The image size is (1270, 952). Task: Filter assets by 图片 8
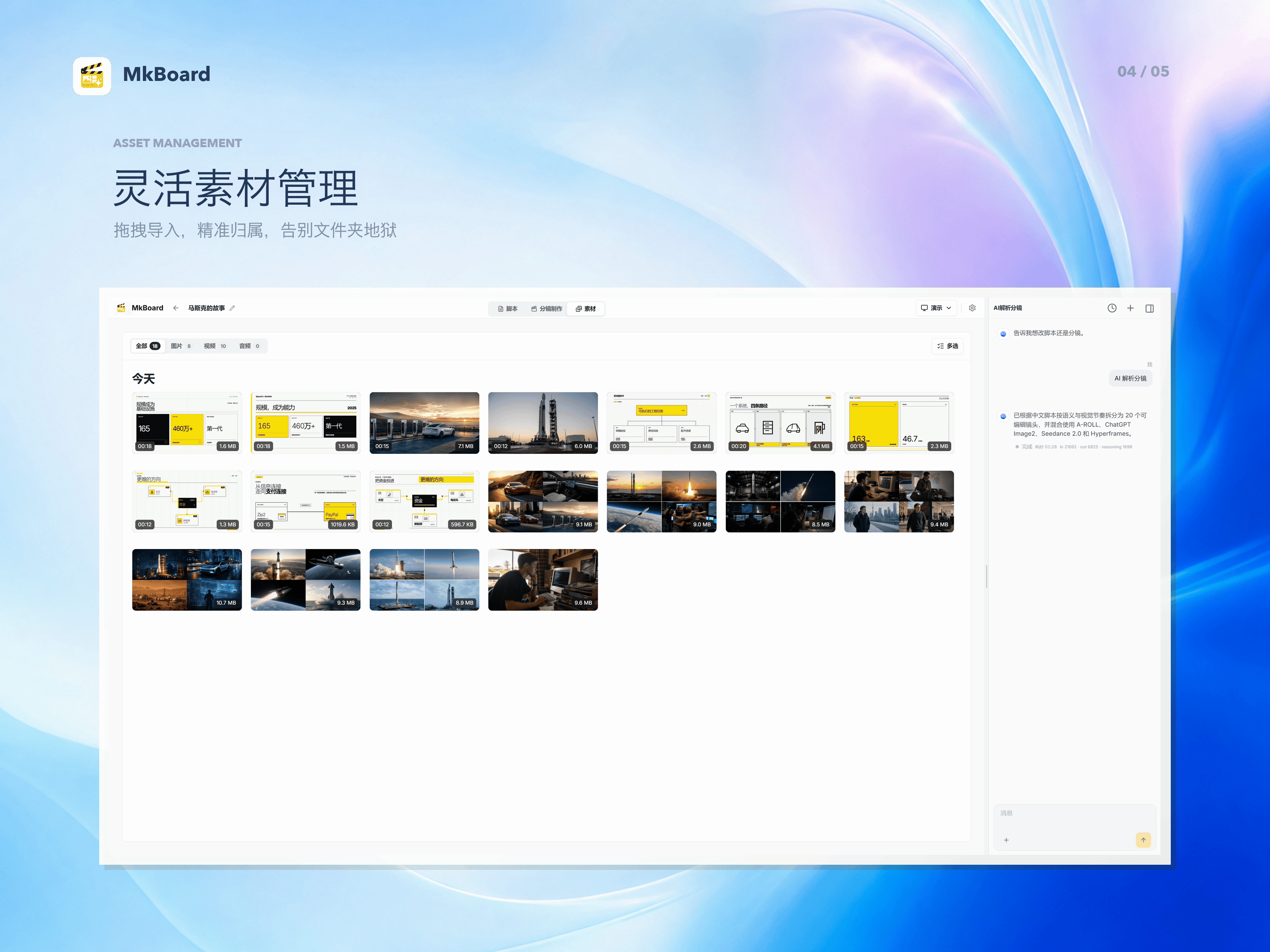point(181,346)
